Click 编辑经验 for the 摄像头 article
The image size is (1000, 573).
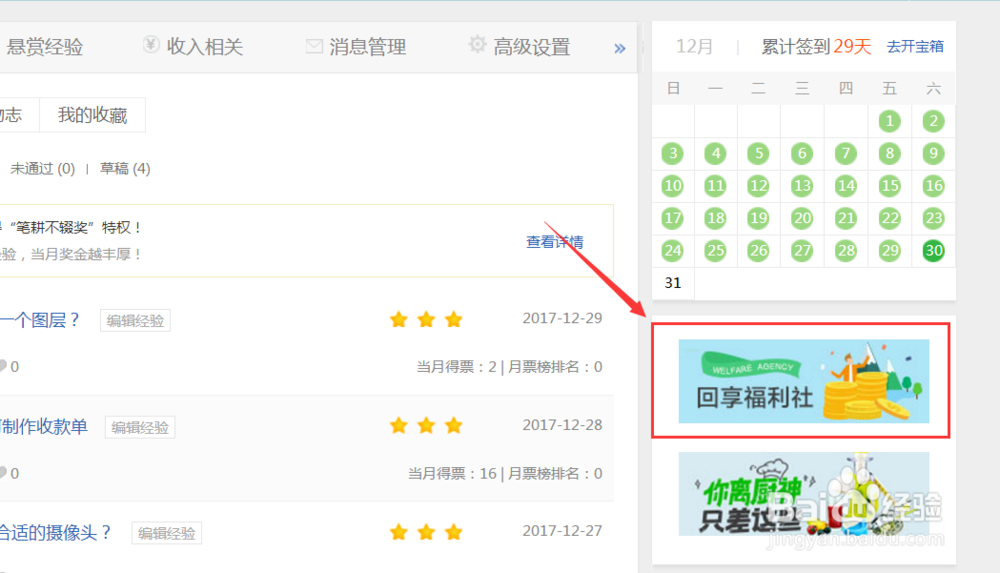[x=166, y=533]
